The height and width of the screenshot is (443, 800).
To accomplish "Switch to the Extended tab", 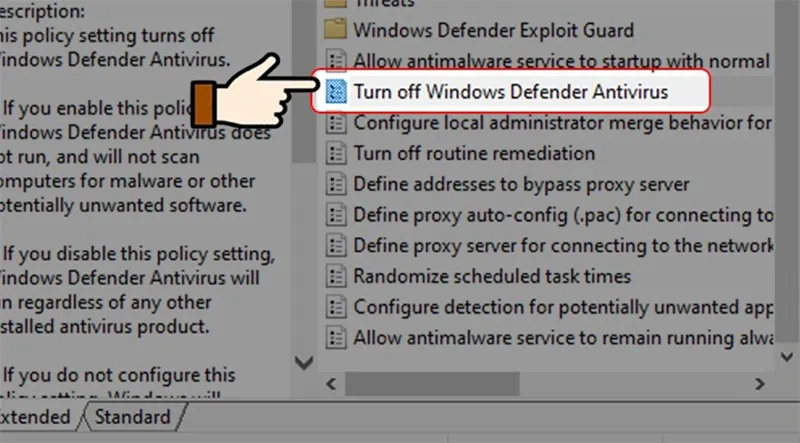I will [35, 417].
